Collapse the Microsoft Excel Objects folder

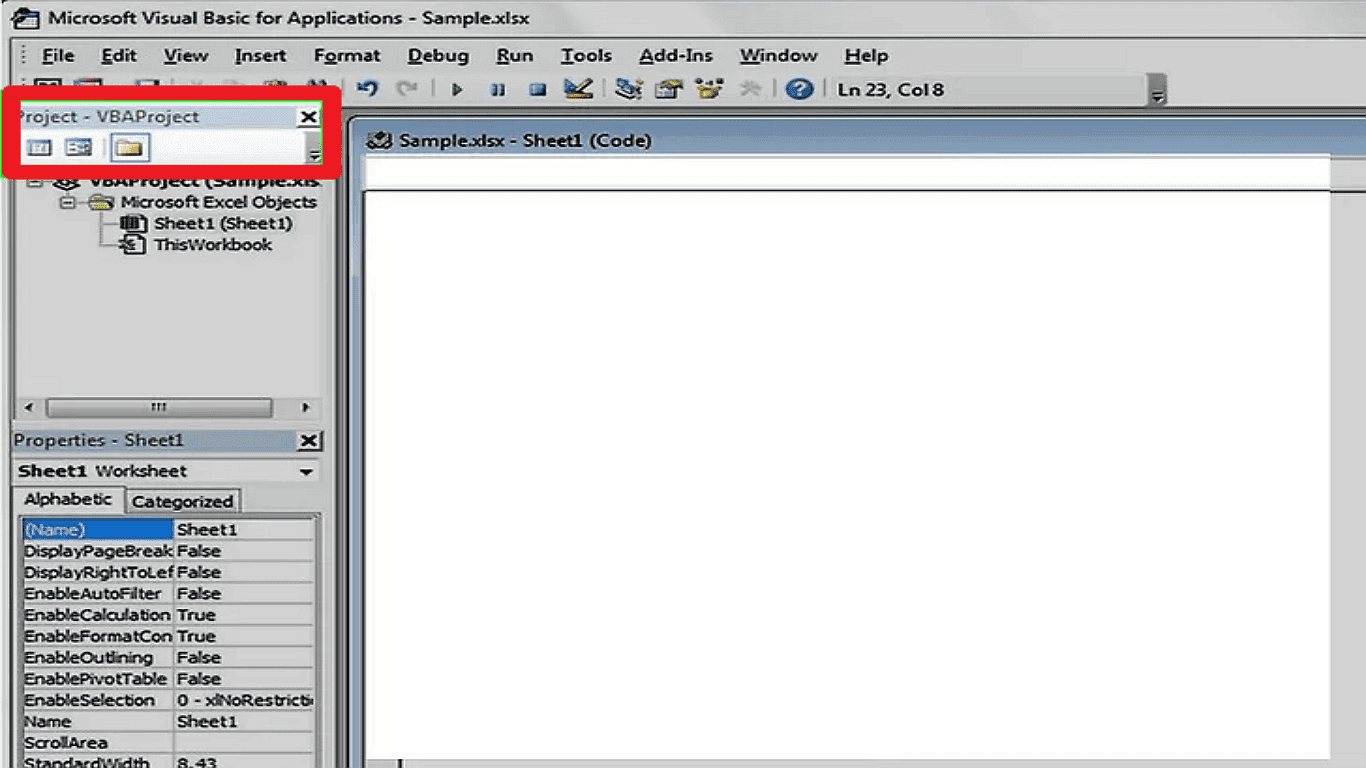pos(68,202)
